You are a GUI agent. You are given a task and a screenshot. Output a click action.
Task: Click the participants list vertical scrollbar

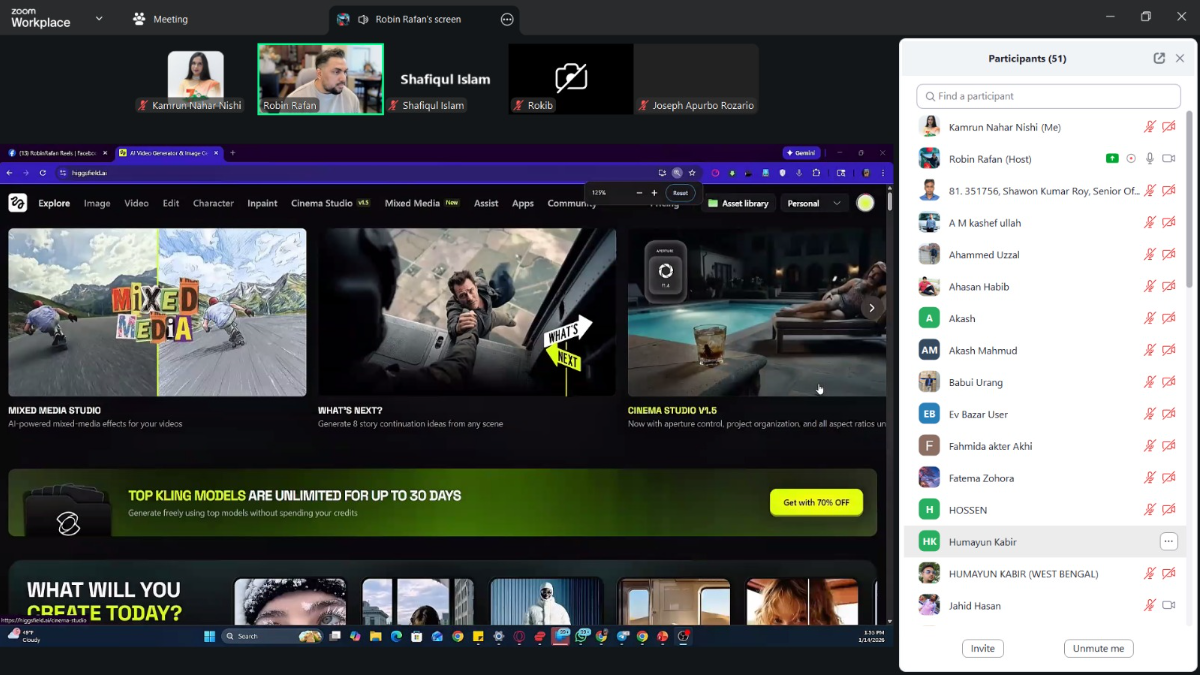pyautogui.click(x=1189, y=200)
